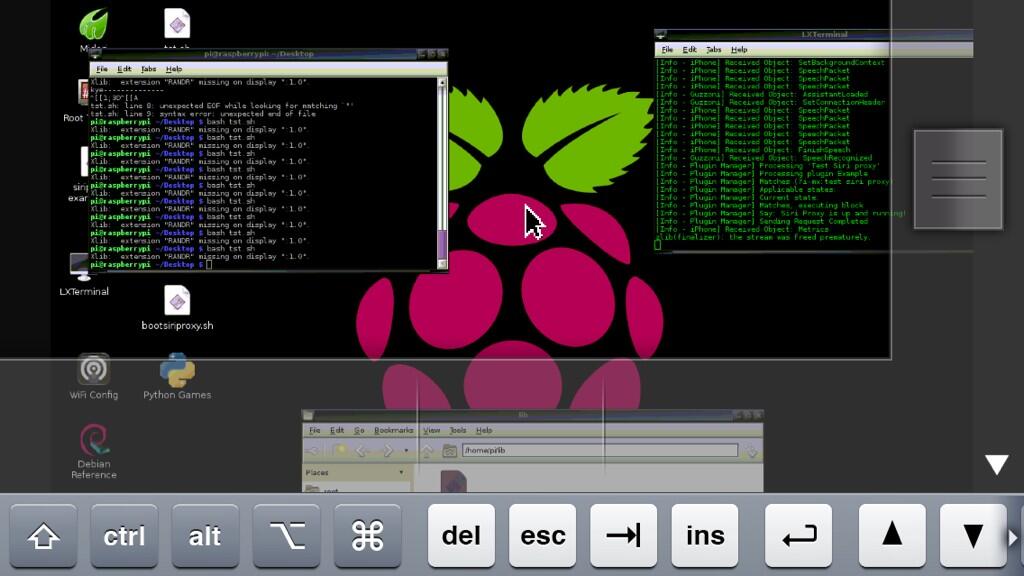
Task: Open the Bookmarks menu in the file manager
Action: click(394, 430)
